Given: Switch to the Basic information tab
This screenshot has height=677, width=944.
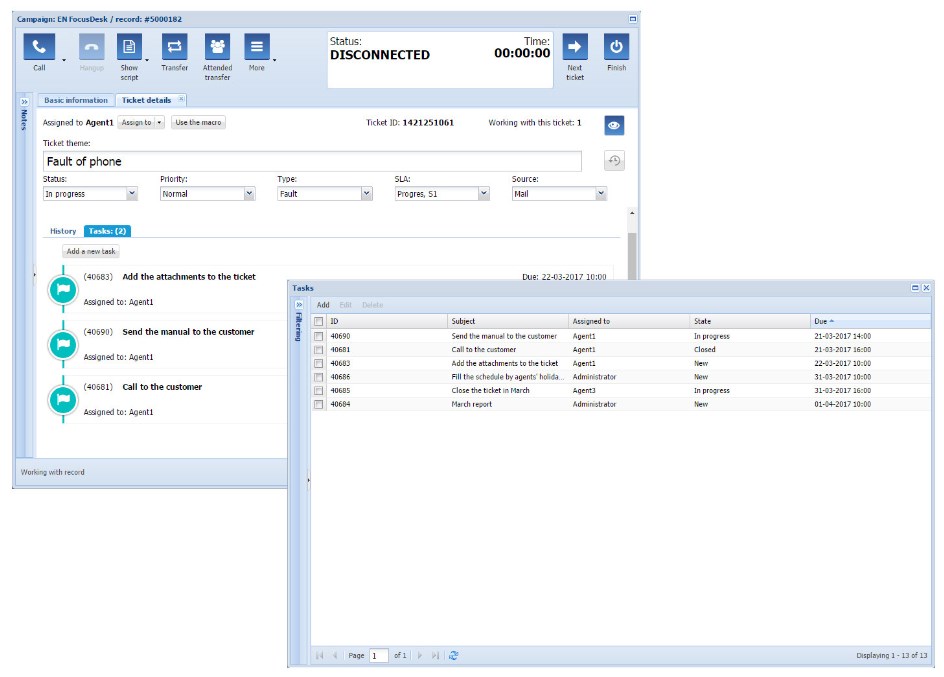Looking at the screenshot, I should click(x=76, y=100).
